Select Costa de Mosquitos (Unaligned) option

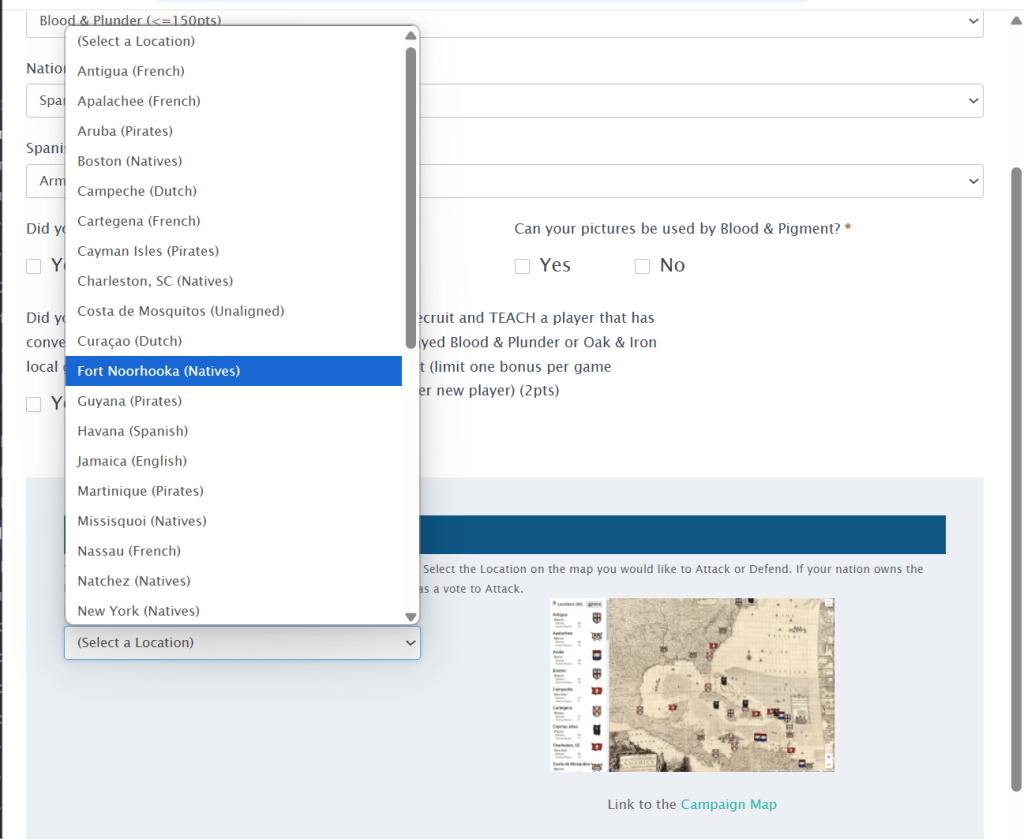[x=181, y=311]
